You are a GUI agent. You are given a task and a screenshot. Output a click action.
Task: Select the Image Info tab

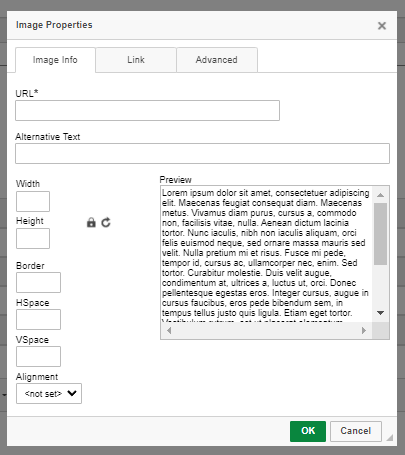click(55, 60)
